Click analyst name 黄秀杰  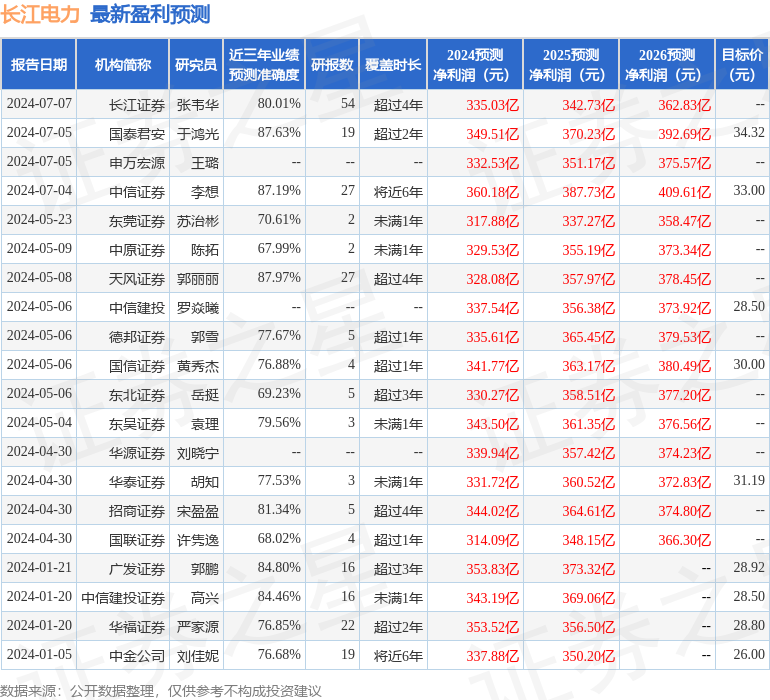point(198,365)
